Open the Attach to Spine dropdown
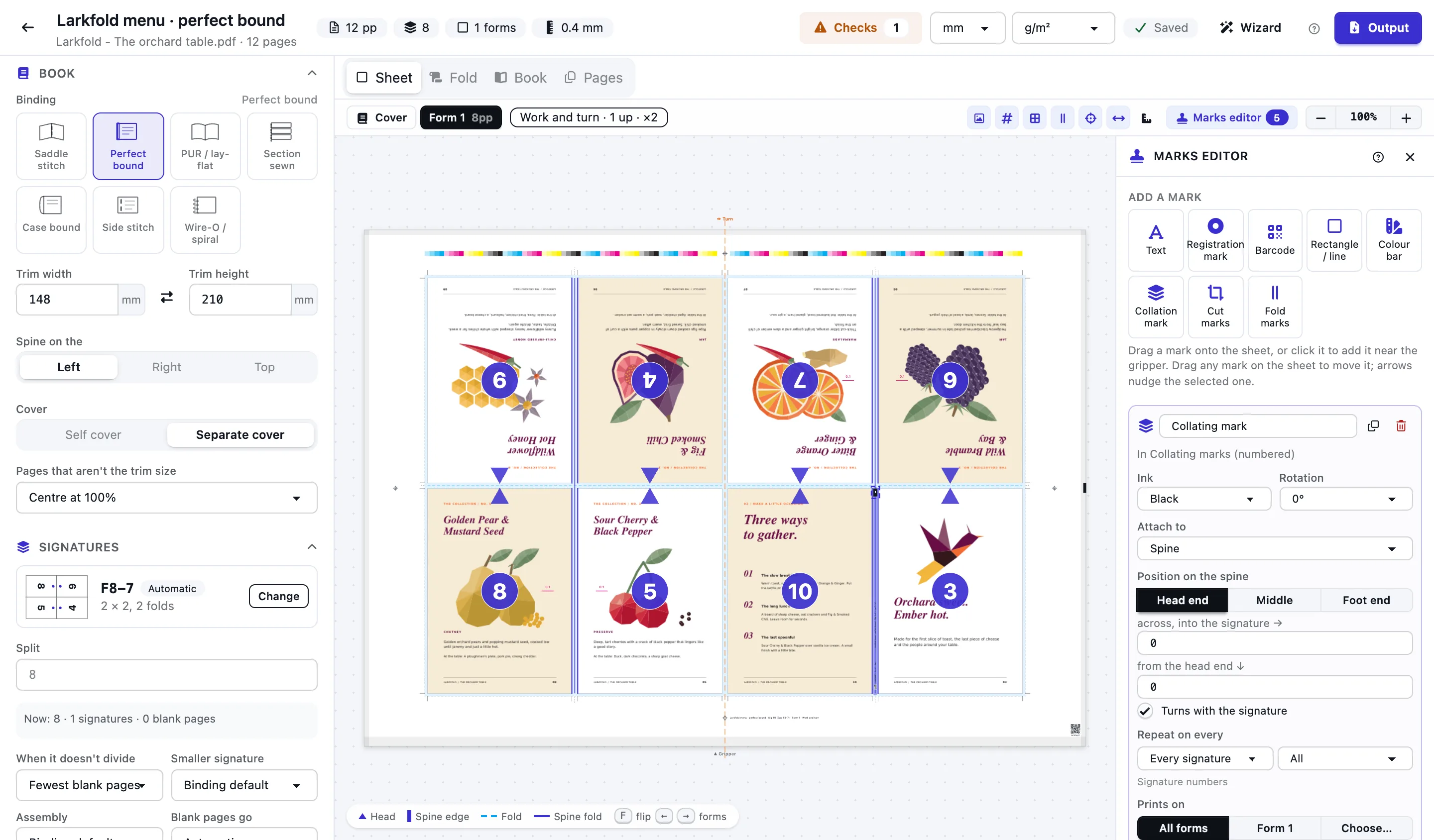The height and width of the screenshot is (840, 1434). [1274, 549]
